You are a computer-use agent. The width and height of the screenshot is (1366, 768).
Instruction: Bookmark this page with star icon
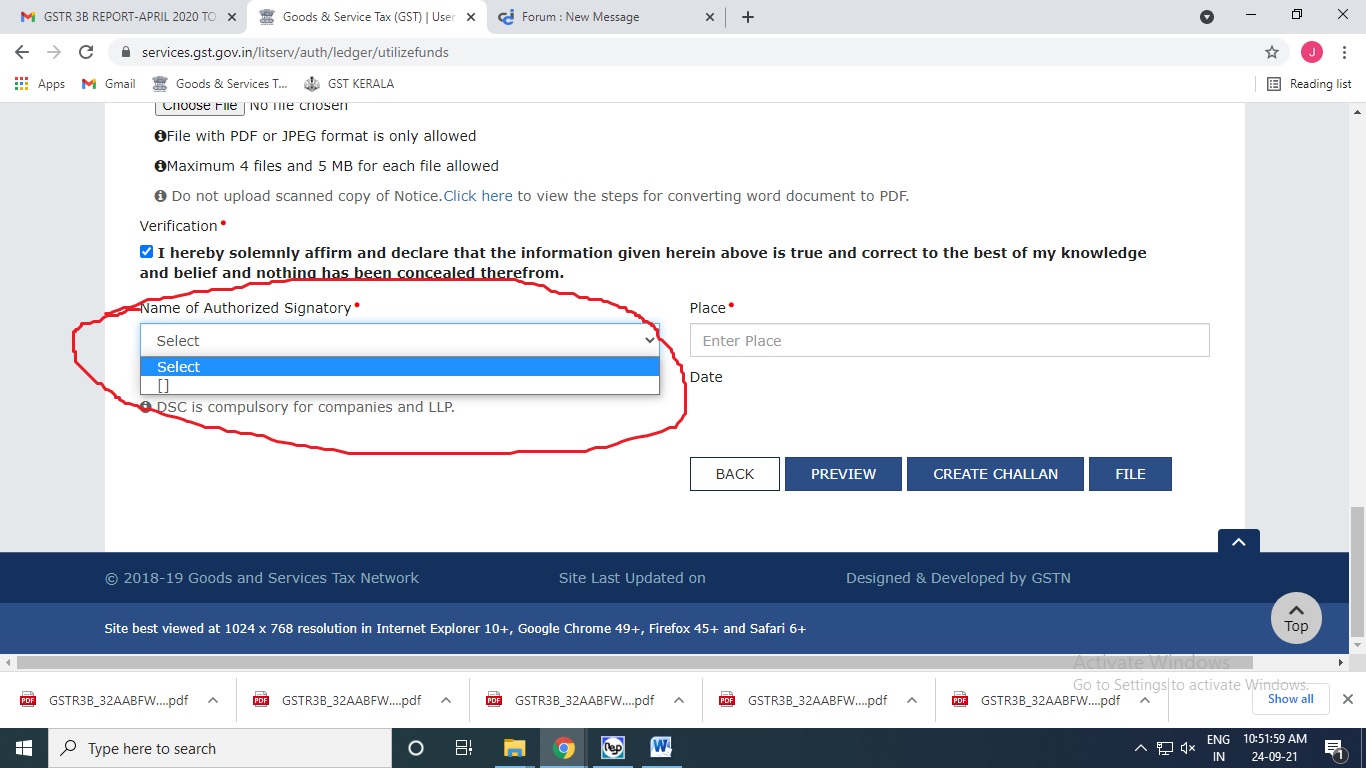[x=1272, y=52]
